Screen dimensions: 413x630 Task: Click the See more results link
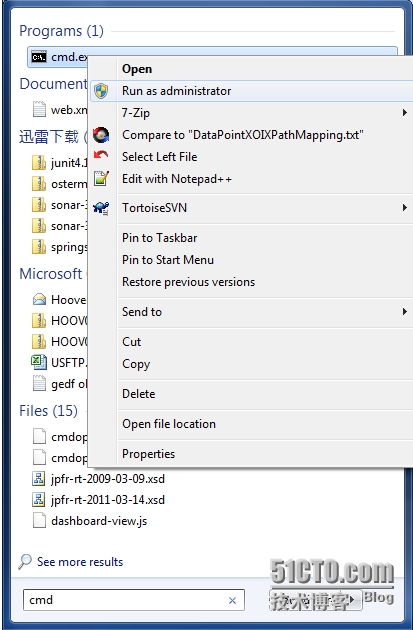tap(80, 562)
